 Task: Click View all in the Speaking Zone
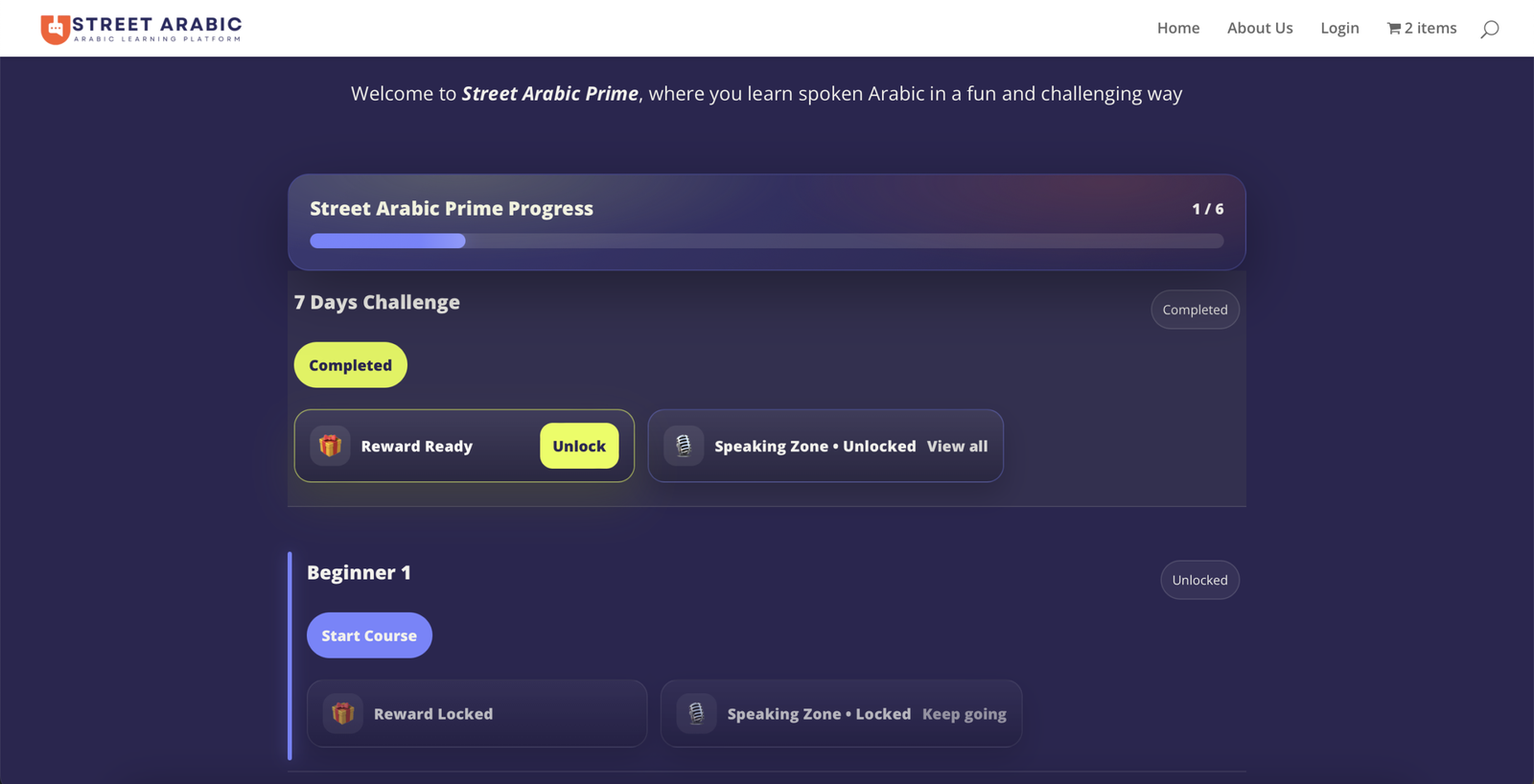956,446
